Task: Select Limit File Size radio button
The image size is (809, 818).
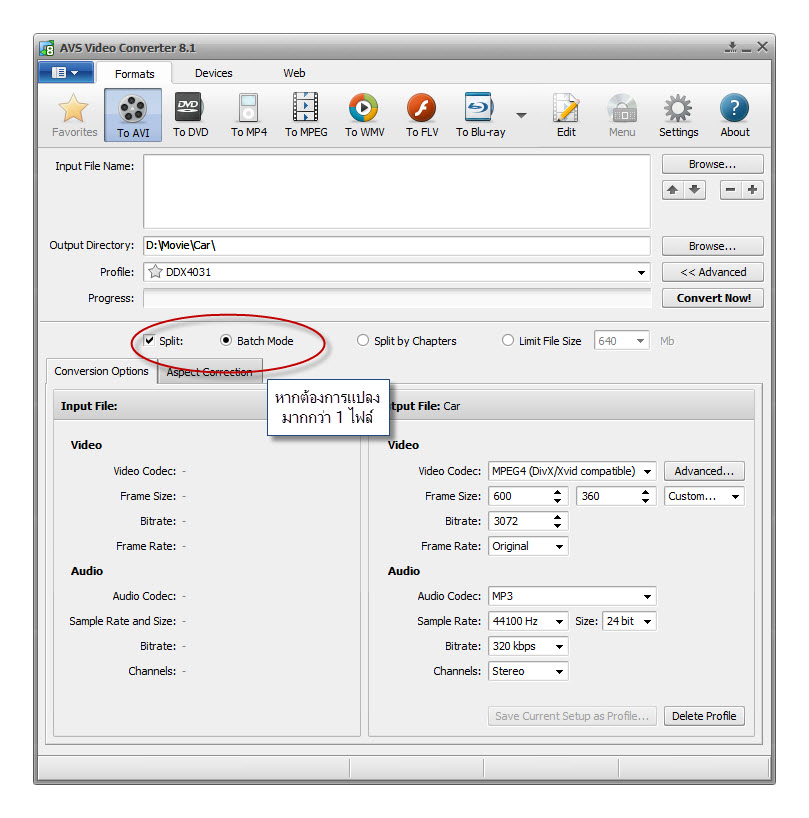Action: [508, 341]
